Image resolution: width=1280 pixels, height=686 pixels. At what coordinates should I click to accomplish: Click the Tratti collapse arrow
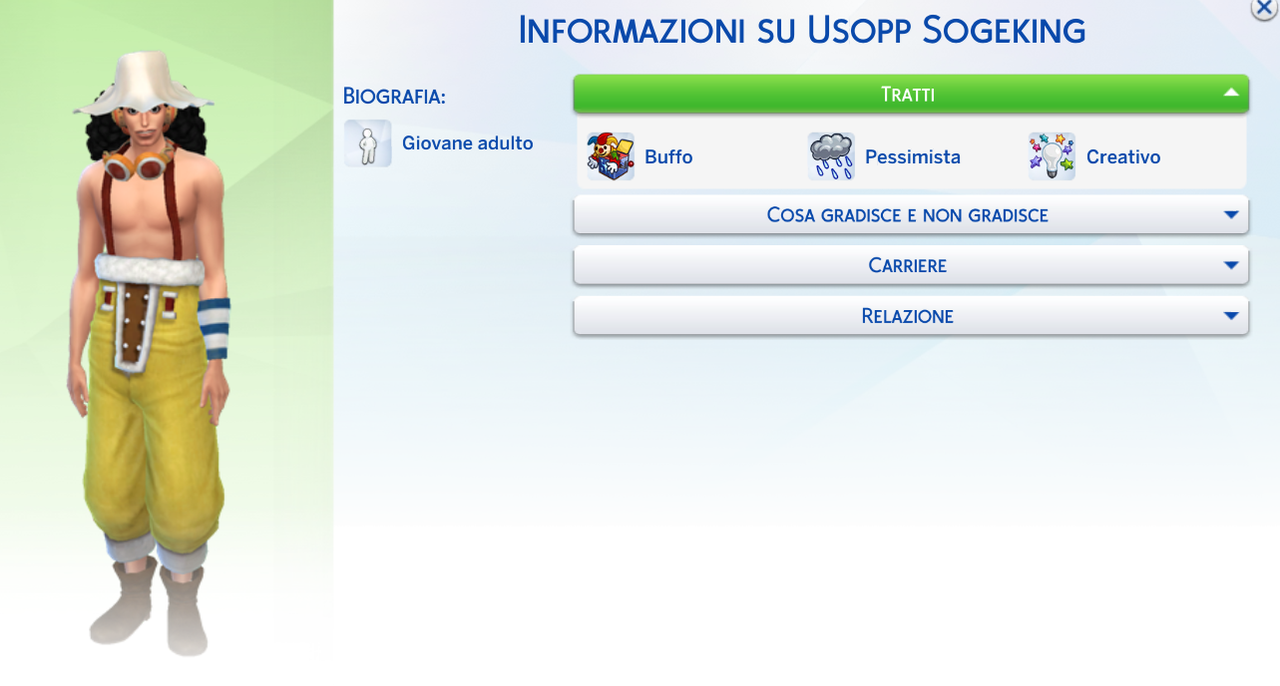(x=1231, y=94)
